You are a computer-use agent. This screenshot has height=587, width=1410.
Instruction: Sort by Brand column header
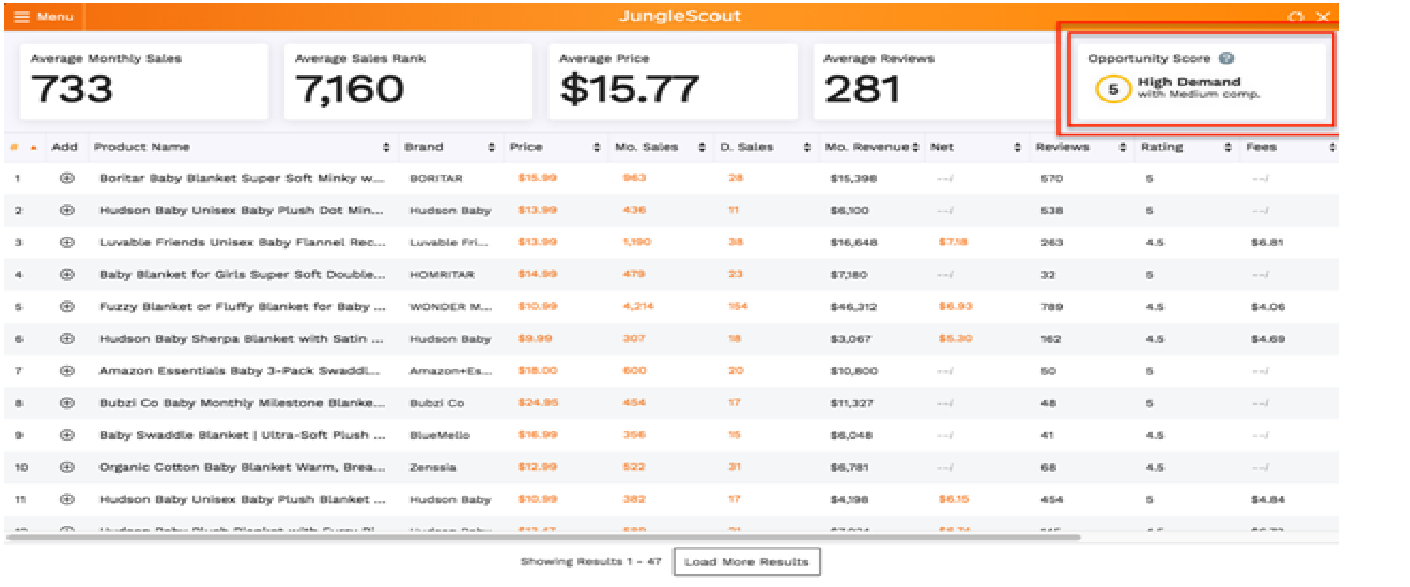(x=424, y=148)
